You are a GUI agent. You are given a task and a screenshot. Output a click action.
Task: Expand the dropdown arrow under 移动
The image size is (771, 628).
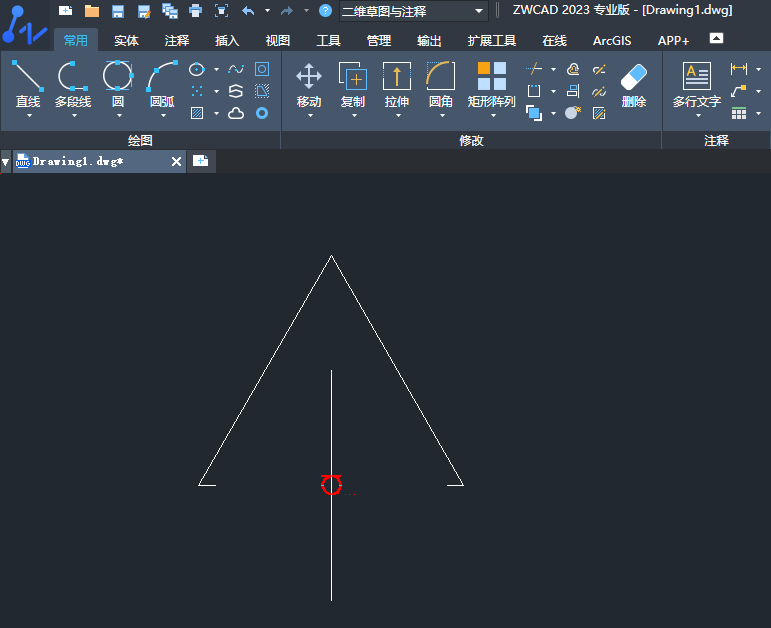[310, 116]
